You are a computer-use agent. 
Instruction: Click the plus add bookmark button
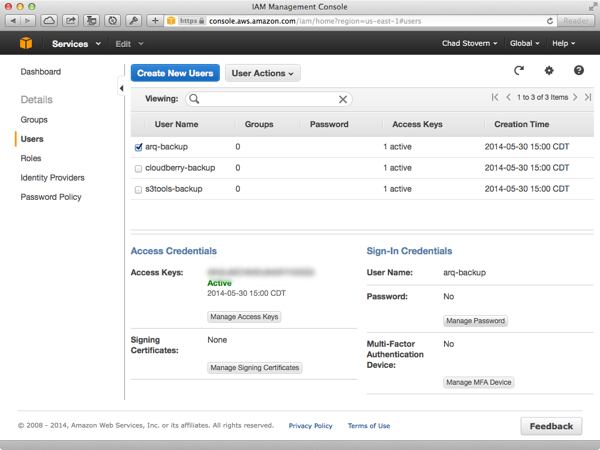pyautogui.click(x=155, y=21)
